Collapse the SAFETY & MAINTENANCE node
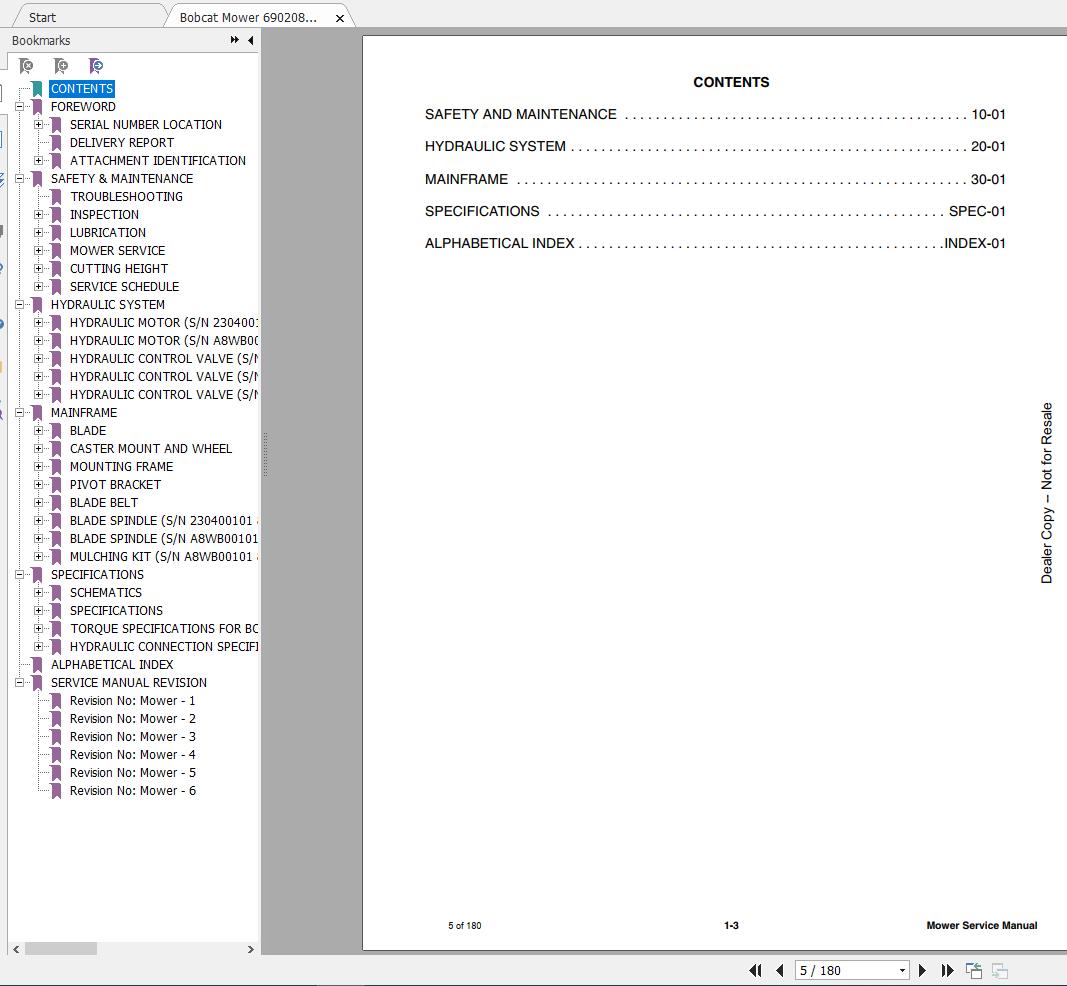The height and width of the screenshot is (986, 1067). pos(20,178)
